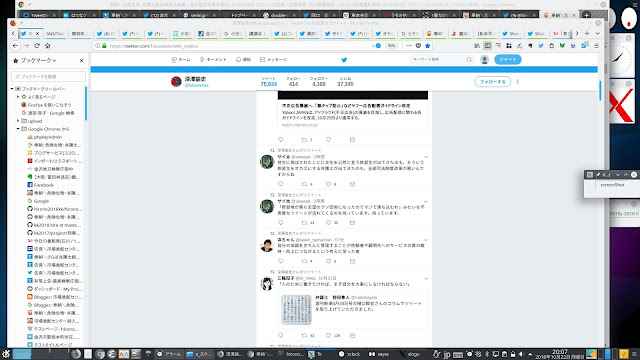The height and width of the screenshot is (360, 640).
Task: Click the taskbar clock showing 20:07
Action: point(560,354)
